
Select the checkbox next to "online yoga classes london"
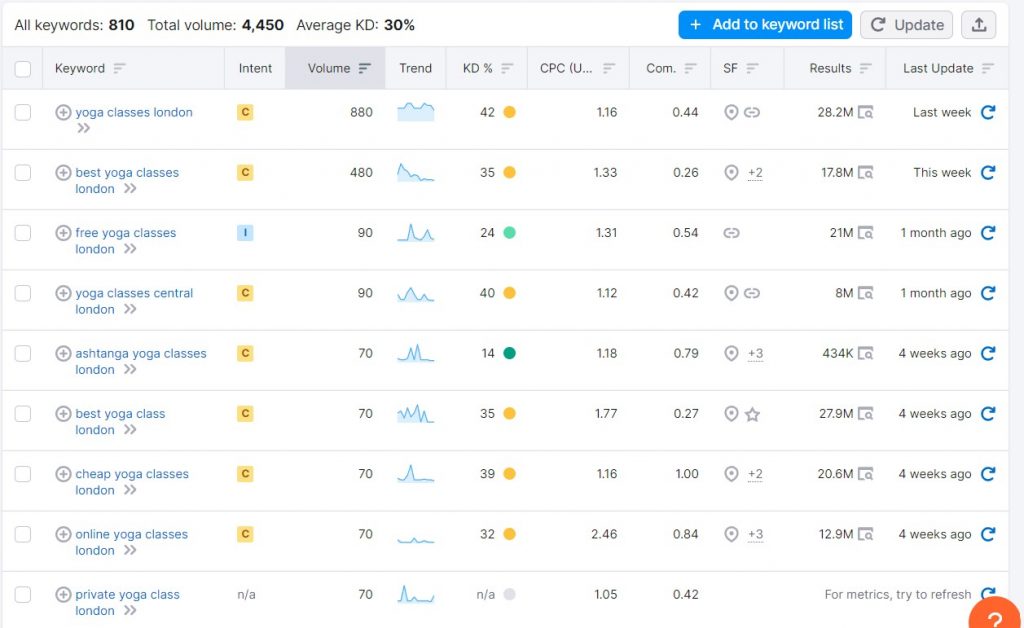tap(23, 534)
